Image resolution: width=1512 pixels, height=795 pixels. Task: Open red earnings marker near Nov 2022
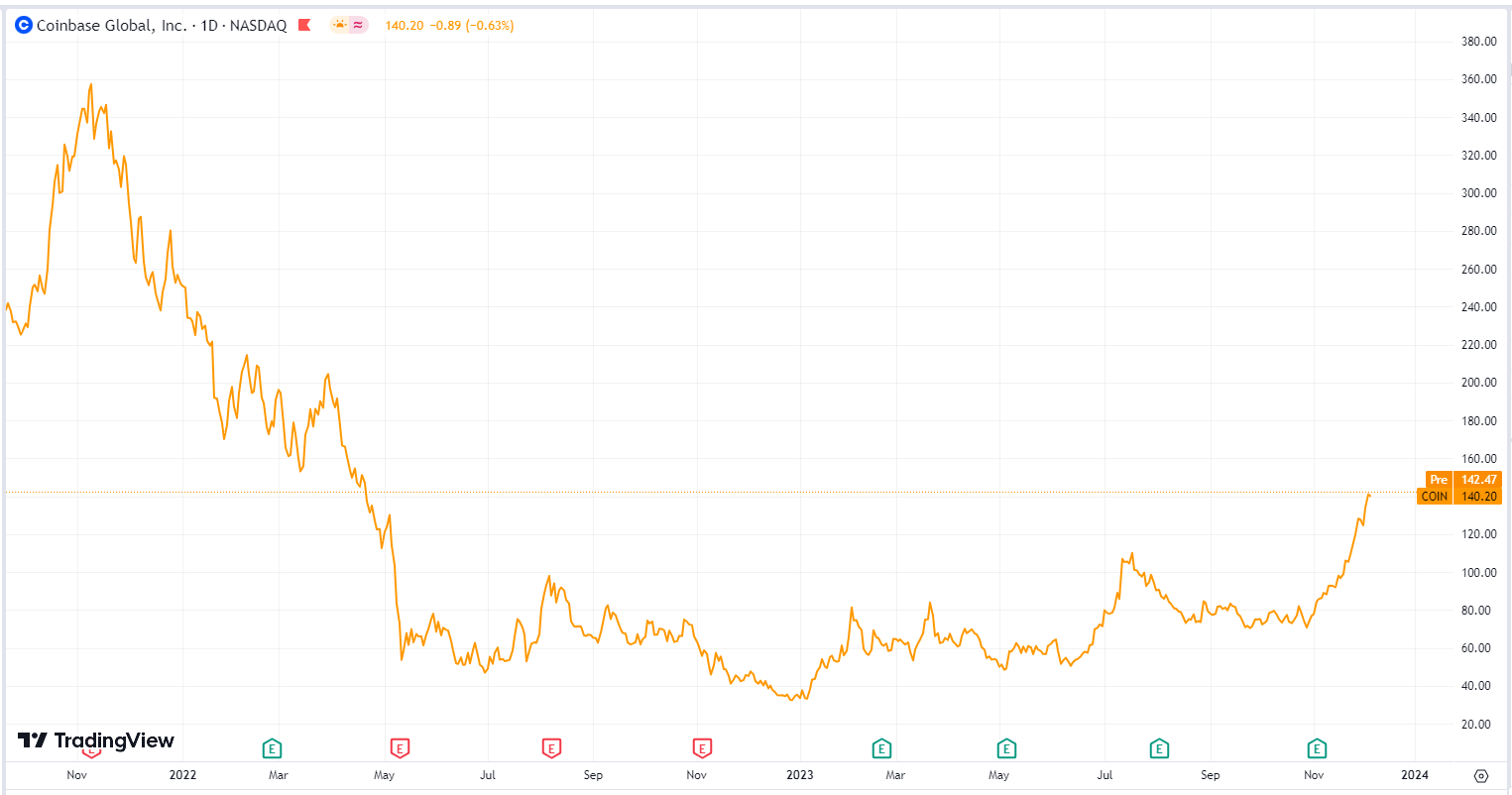pyautogui.click(x=702, y=748)
